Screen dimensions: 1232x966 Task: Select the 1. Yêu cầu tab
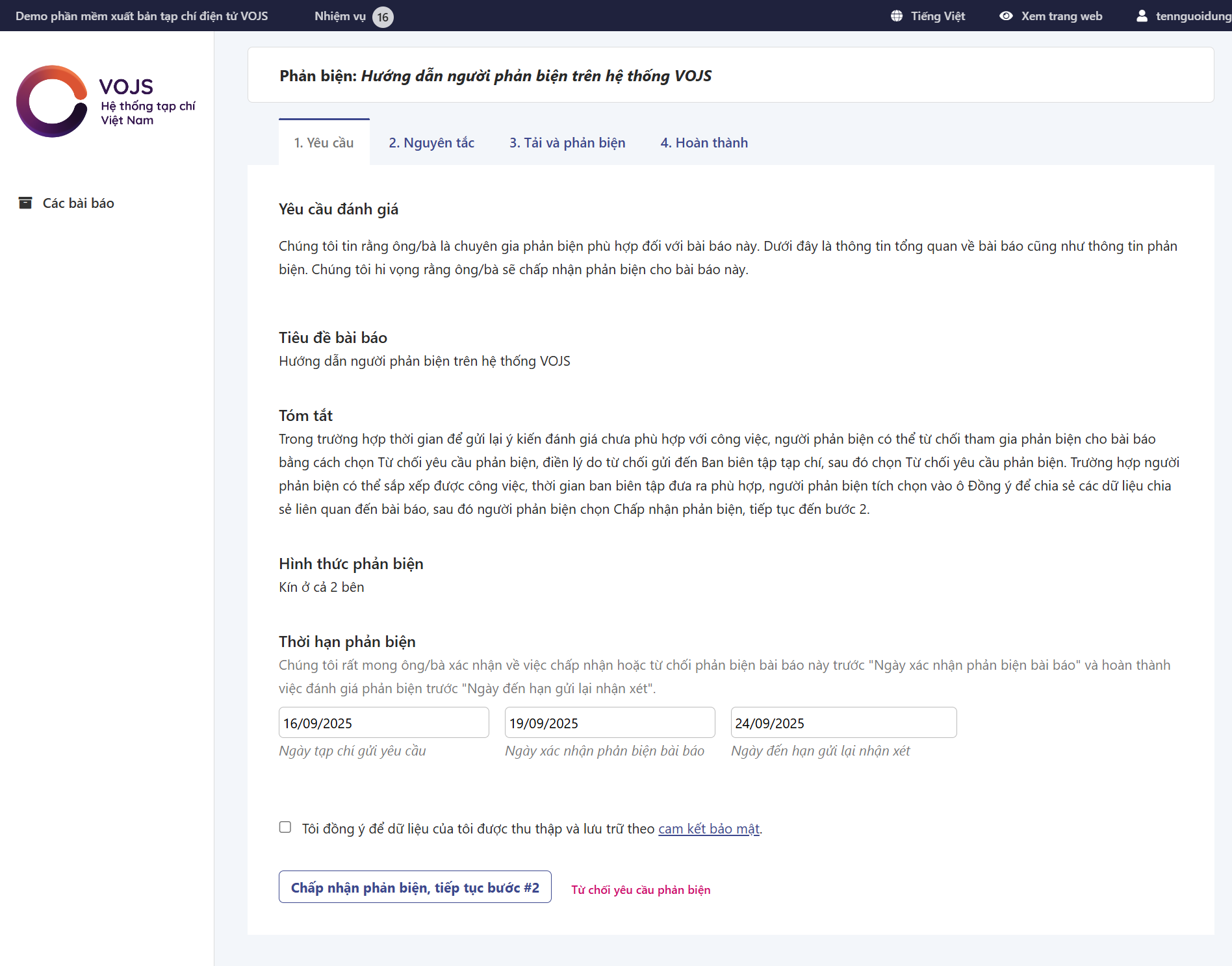[x=324, y=143]
